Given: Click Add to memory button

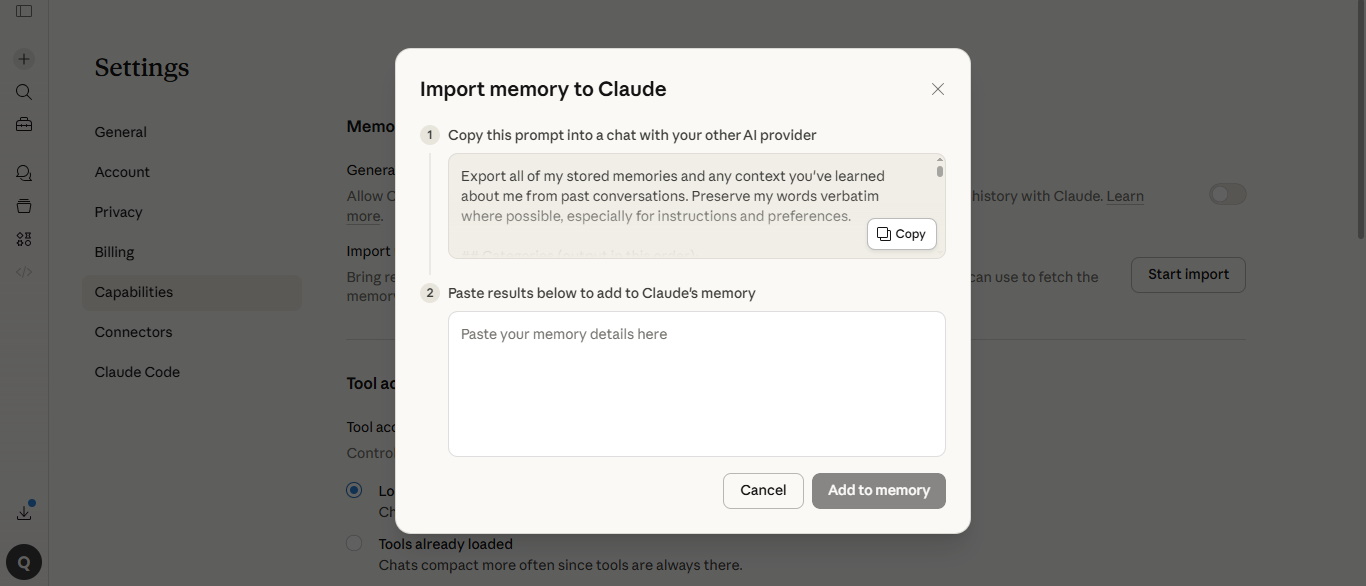Looking at the screenshot, I should click(x=878, y=491).
